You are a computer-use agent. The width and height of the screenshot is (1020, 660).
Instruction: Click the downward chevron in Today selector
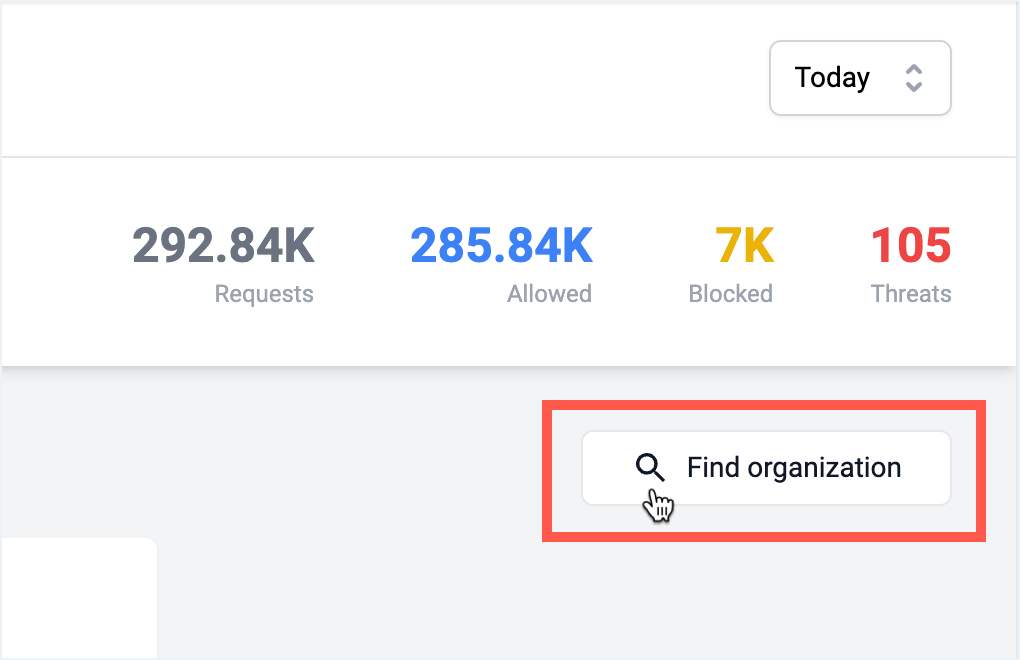point(914,86)
